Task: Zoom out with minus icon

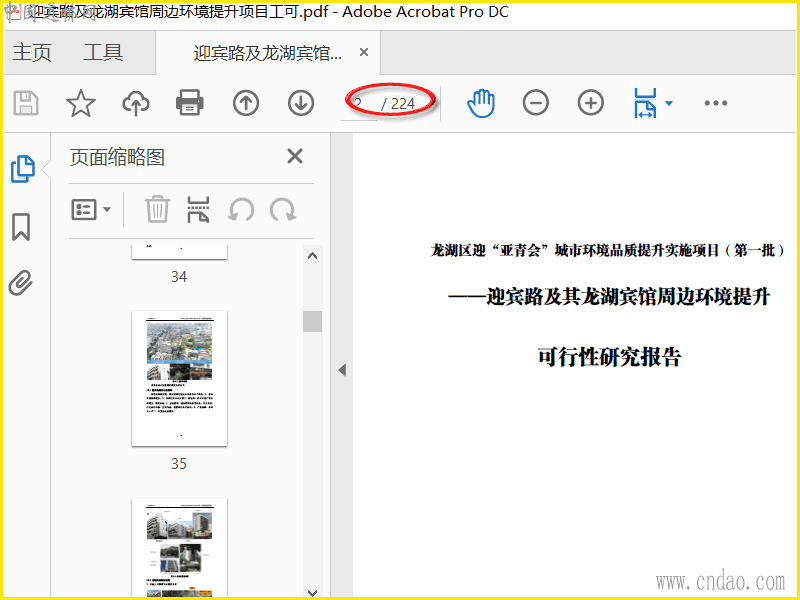Action: [x=536, y=103]
